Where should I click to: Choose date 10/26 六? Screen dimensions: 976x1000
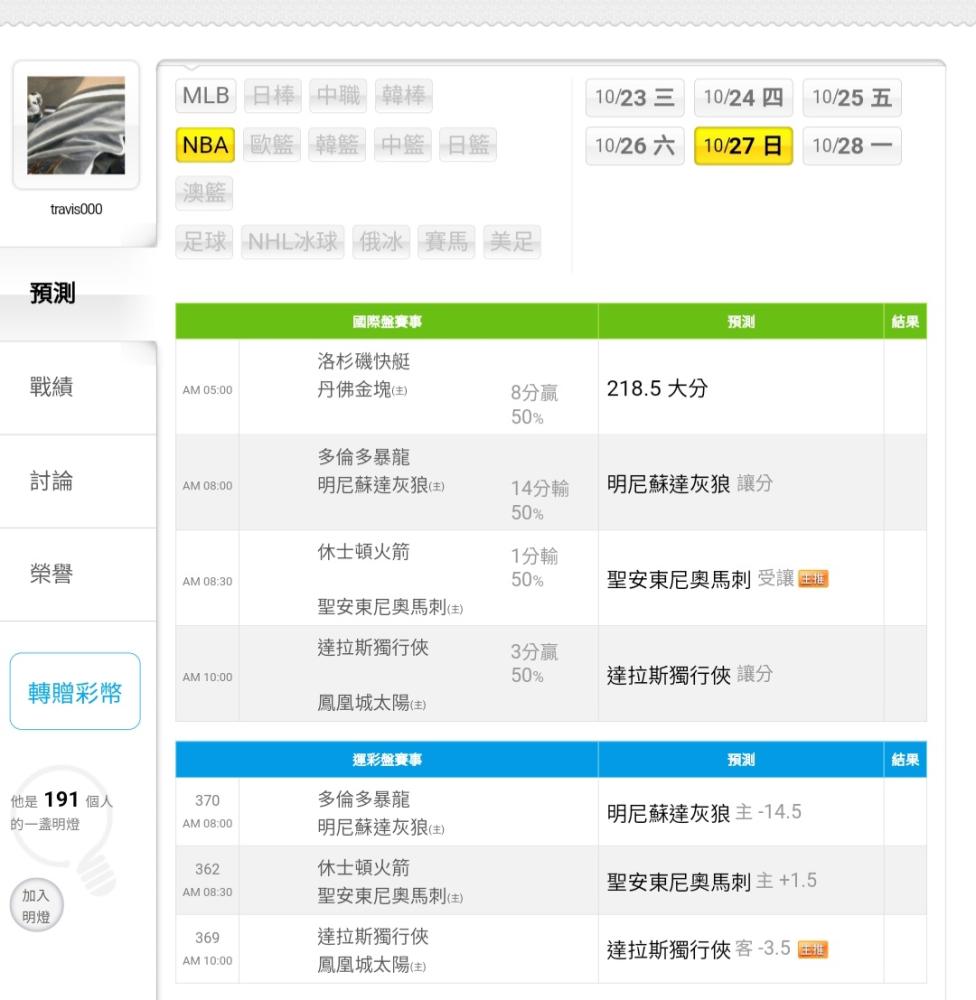point(633,146)
